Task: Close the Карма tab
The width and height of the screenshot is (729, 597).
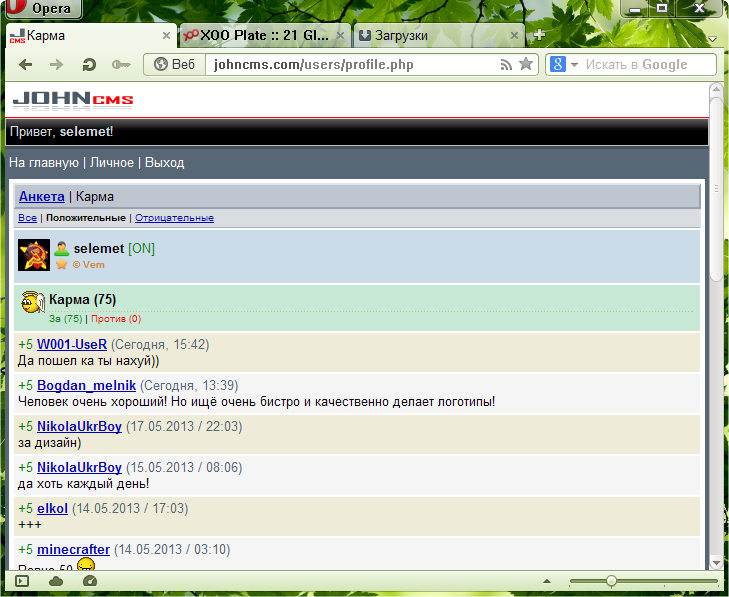Action: coord(166,35)
